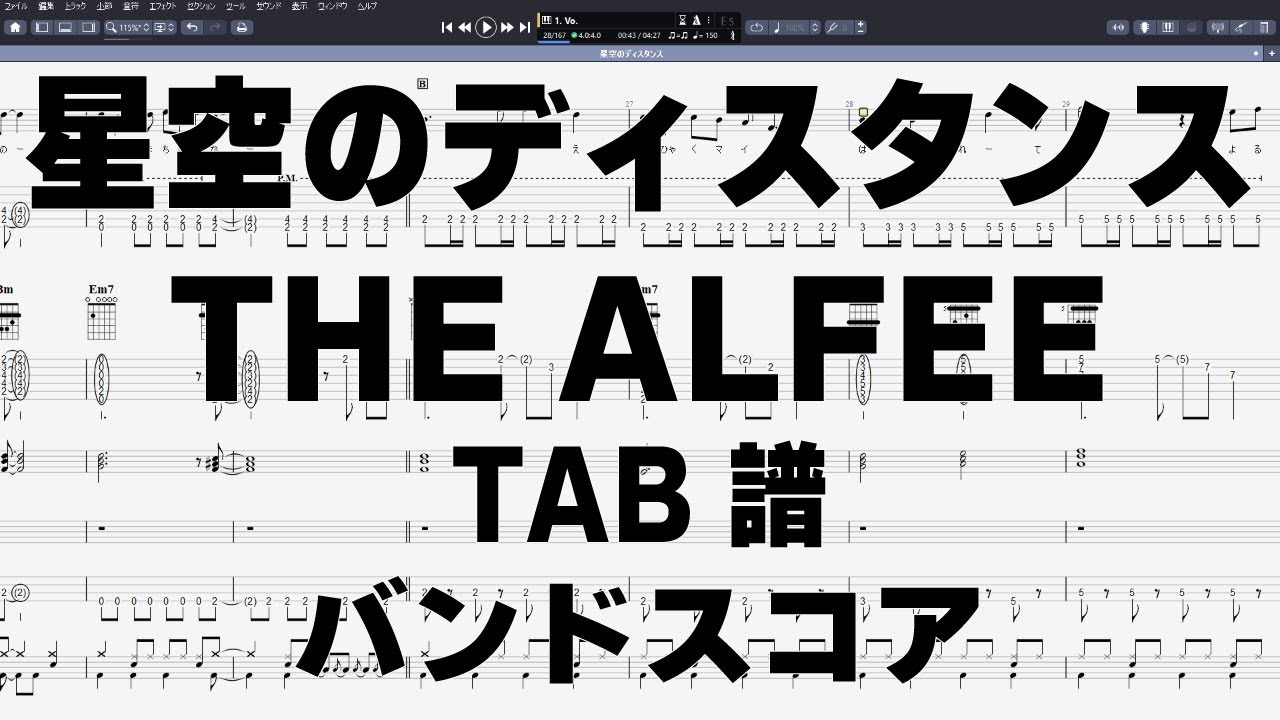This screenshot has width=1280, height=720.
Task: Toggle the count-in hourglass icon
Action: tap(683, 19)
